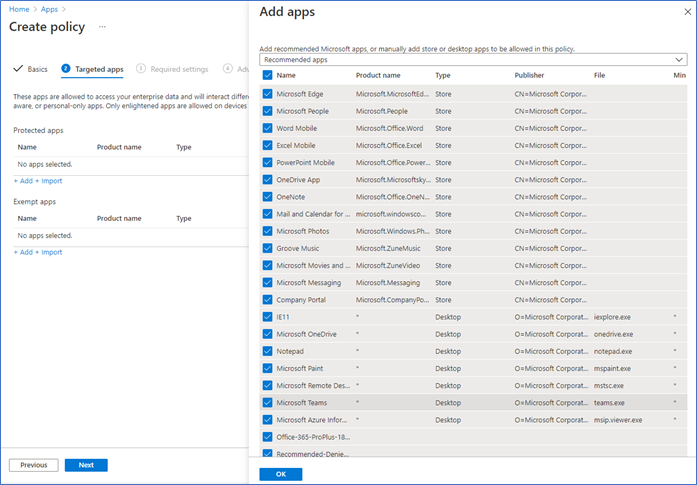Click the Previous button
The image size is (697, 485).
[x=34, y=465]
